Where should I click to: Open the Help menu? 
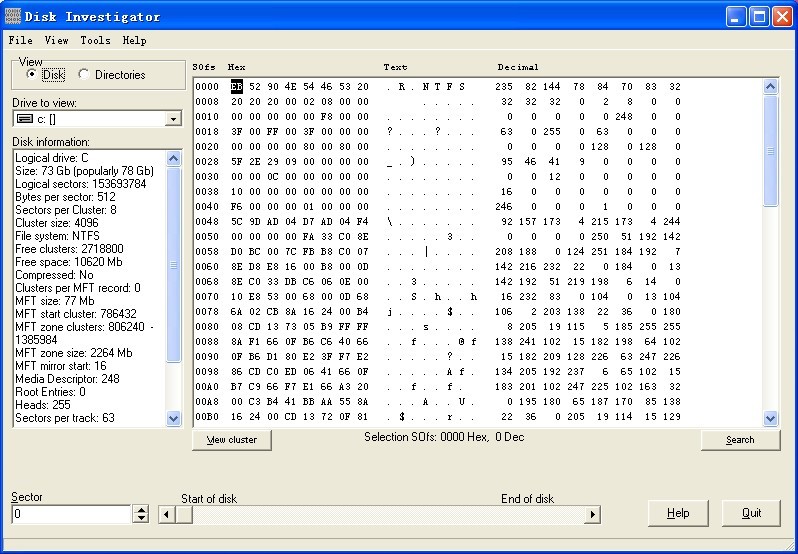tap(134, 40)
